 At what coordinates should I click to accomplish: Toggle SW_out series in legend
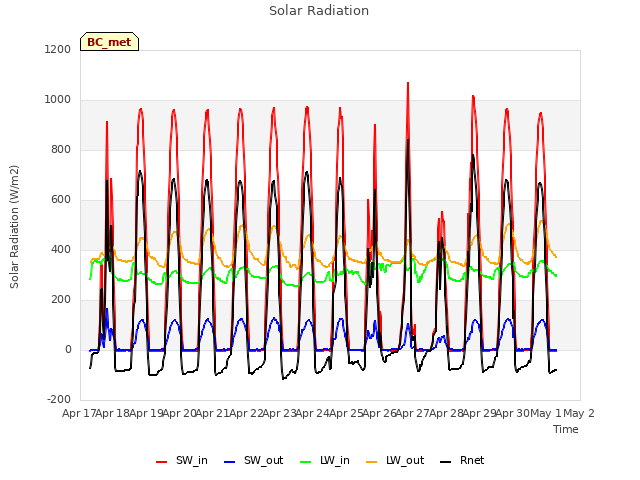coord(254,460)
